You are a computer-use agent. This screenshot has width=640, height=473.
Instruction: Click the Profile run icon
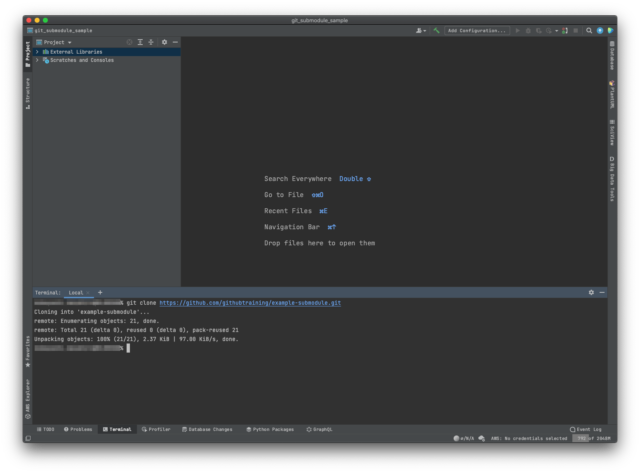pyautogui.click(x=549, y=31)
